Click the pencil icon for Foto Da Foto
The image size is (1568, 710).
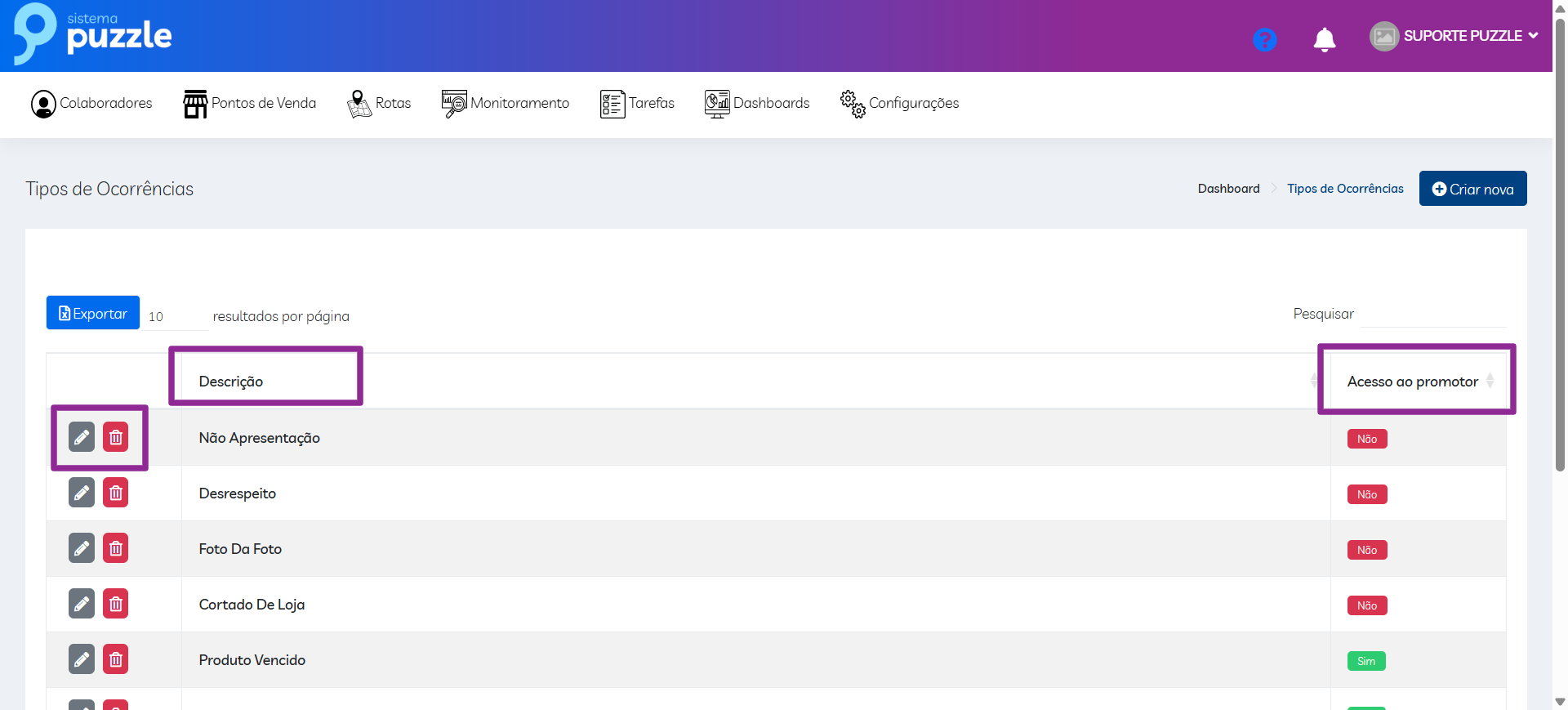click(x=82, y=548)
